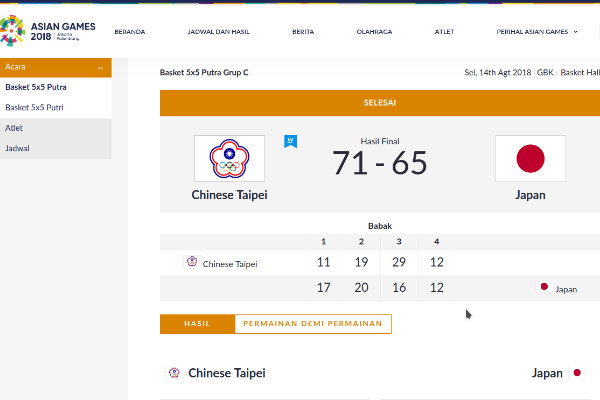Open the Berita navigation link
This screenshot has height=400, width=600.
[x=303, y=32]
